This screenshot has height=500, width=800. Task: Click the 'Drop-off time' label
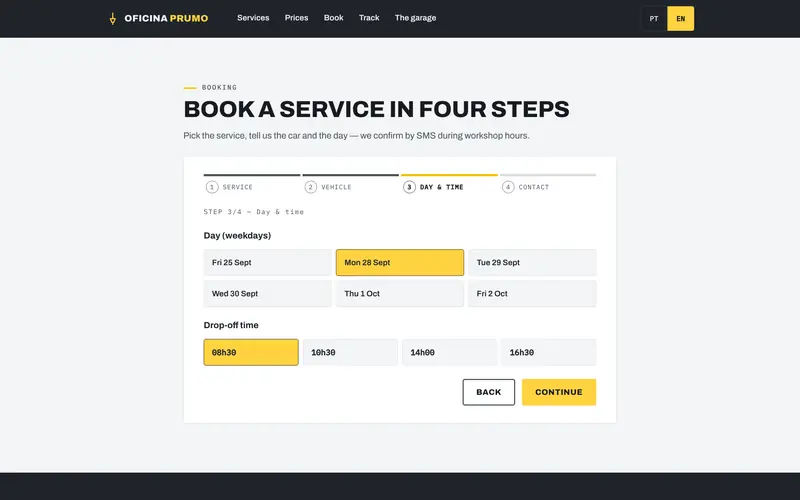231,326
